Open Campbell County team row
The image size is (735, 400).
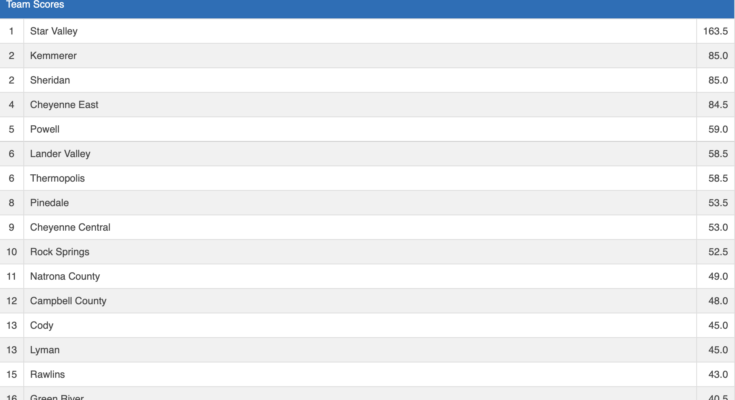point(68,301)
